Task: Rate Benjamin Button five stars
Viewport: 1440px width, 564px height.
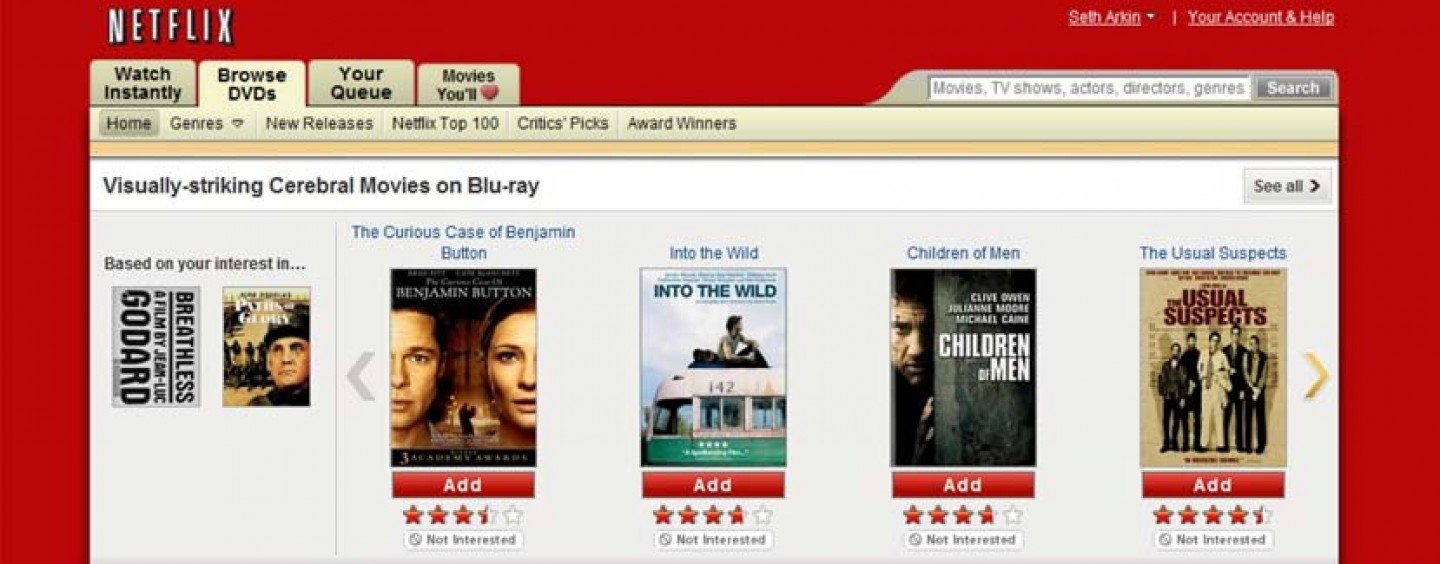Action: point(513,516)
